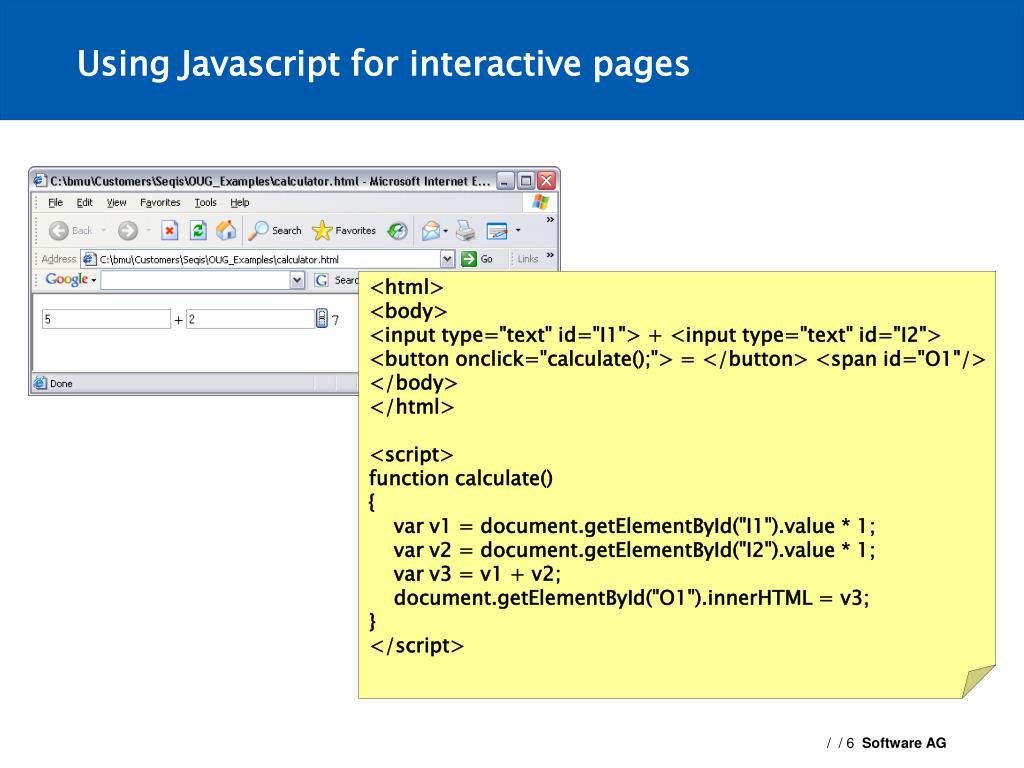The image size is (1024, 768).
Task: Open the Favorites menu
Action: coord(160,202)
